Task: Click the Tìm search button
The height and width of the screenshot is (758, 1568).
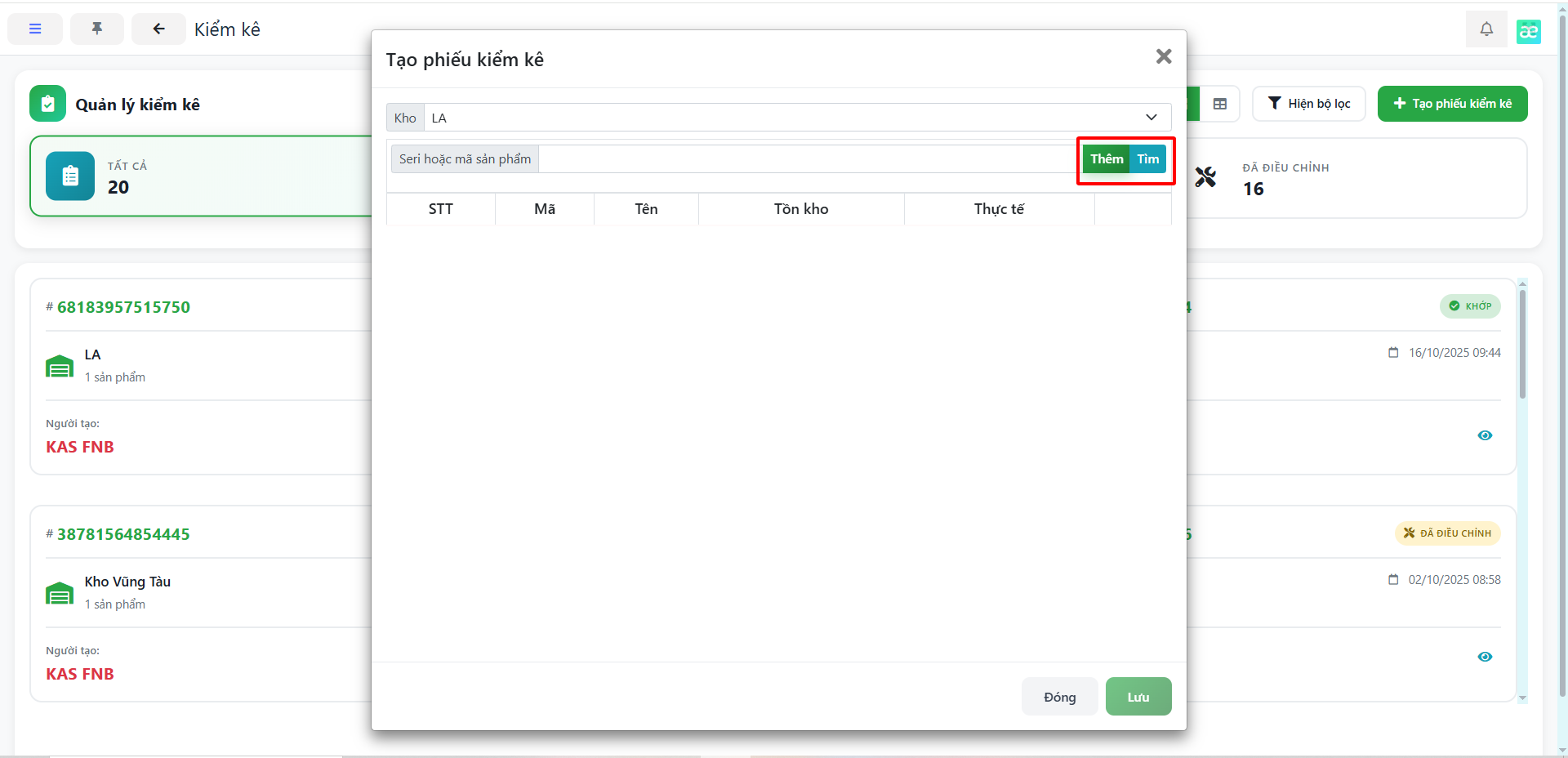Action: pos(1148,159)
